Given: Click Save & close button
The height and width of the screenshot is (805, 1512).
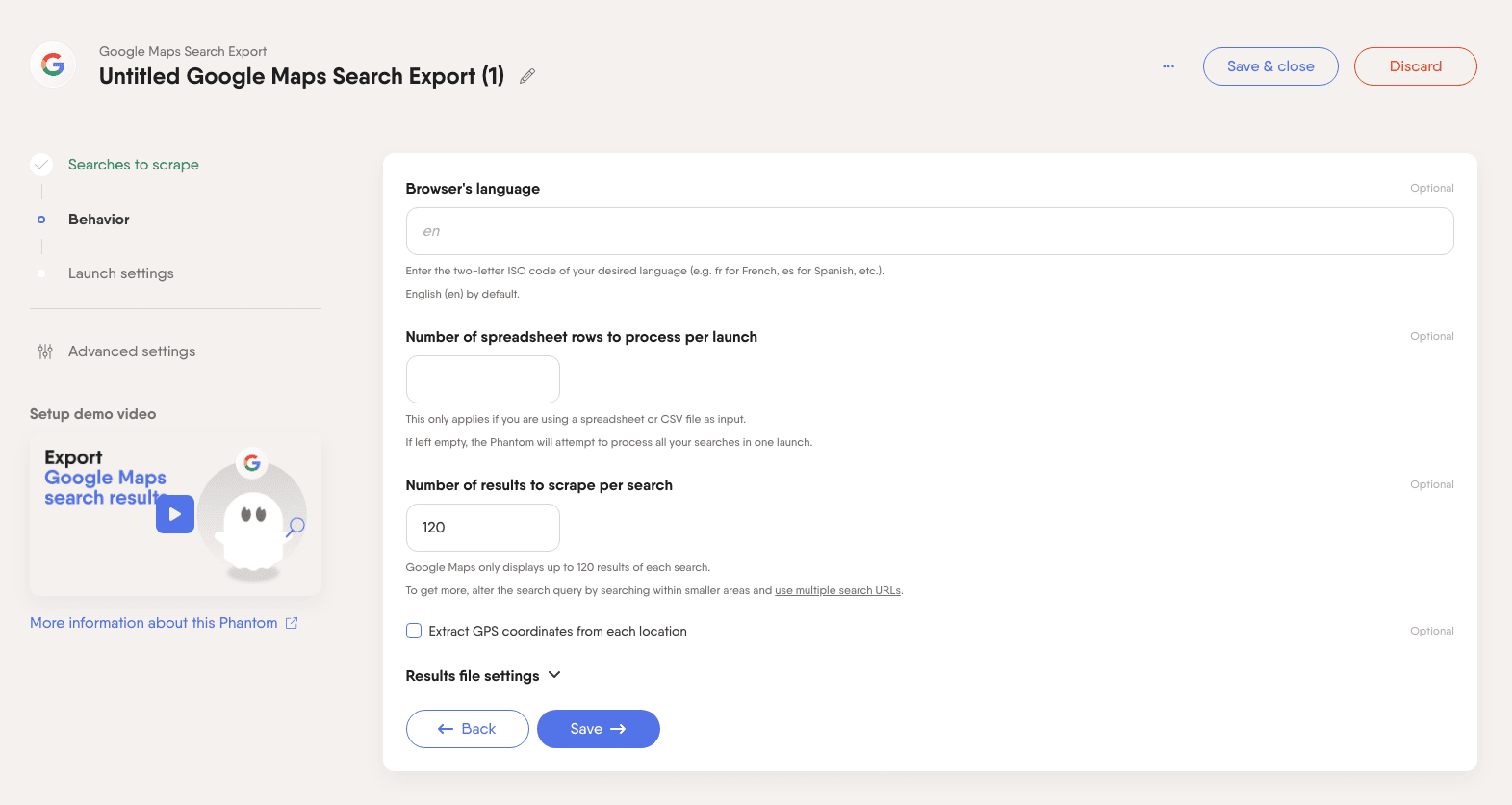Looking at the screenshot, I should pos(1270,66).
